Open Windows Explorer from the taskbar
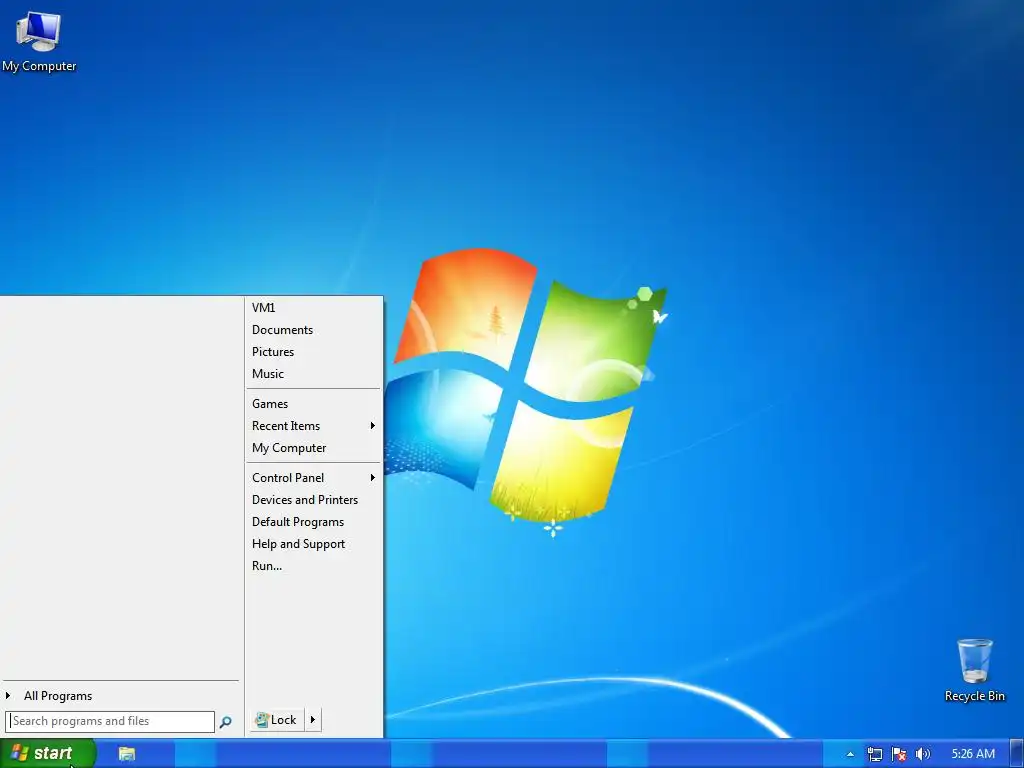Screen dimensions: 1024x768 (127, 754)
